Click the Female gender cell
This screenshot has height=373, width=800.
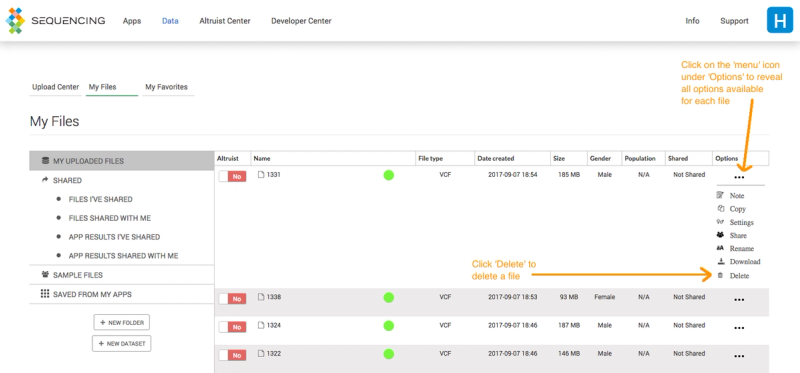pos(605,297)
